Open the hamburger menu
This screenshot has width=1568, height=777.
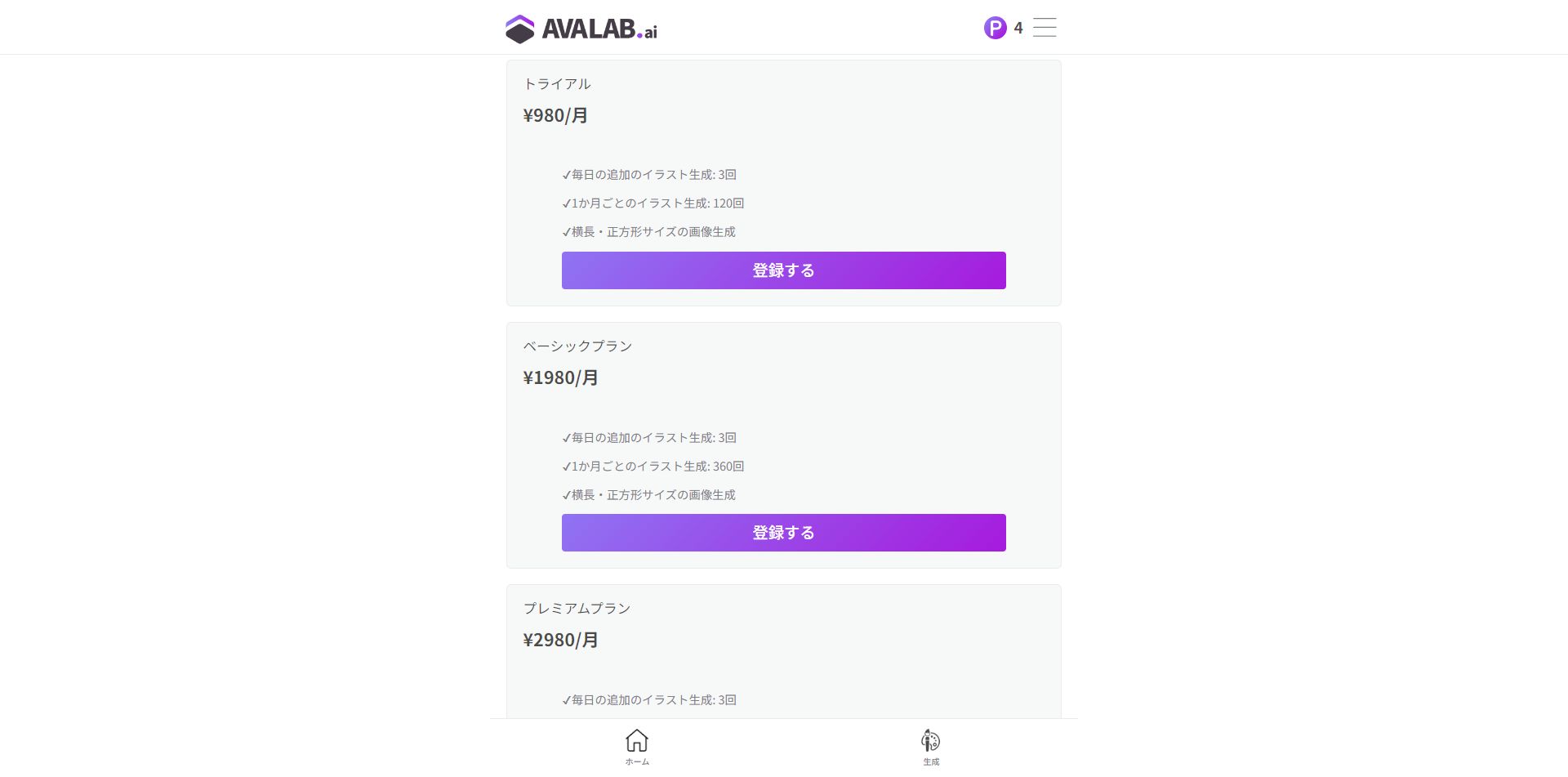pyautogui.click(x=1044, y=27)
